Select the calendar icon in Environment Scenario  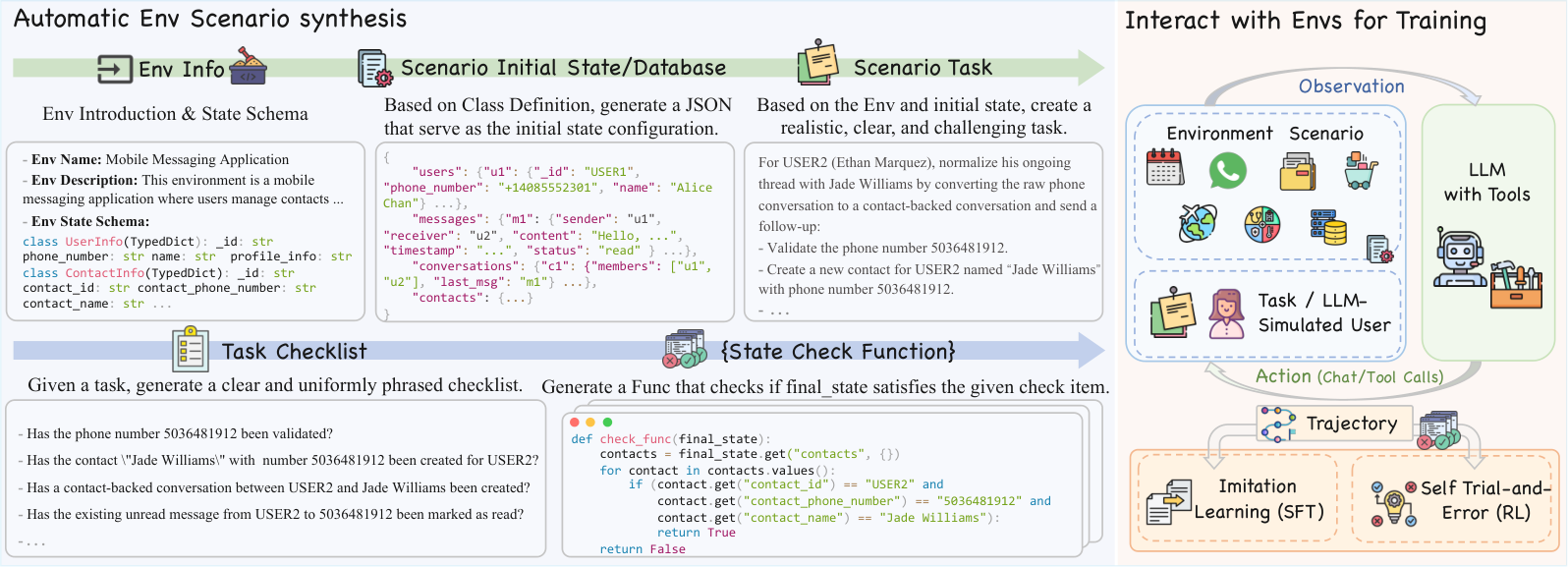[1165, 167]
